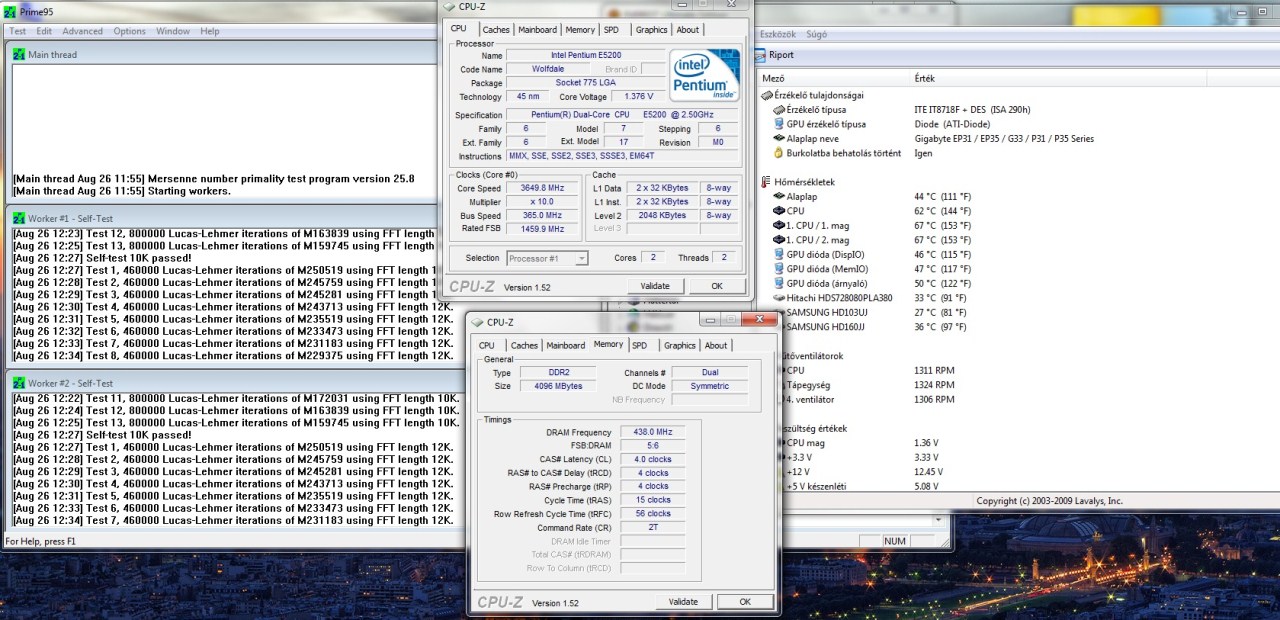Viewport: 1280px width, 620px height.
Task: Switch to Mainboard tab in top CPU-Z window
Action: point(538,30)
